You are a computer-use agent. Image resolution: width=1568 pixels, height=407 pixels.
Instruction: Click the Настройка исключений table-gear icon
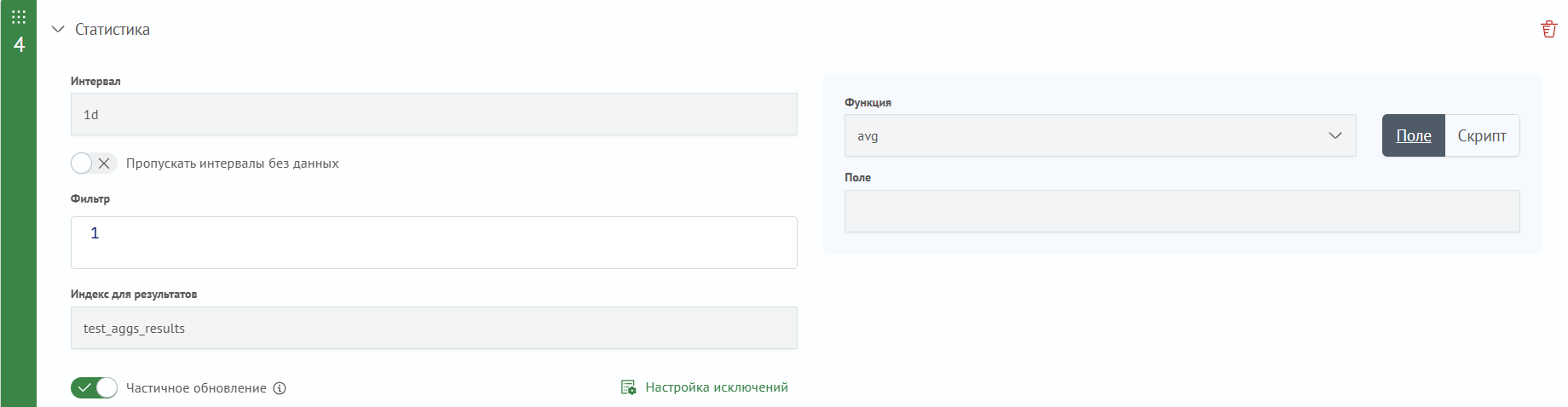[629, 387]
